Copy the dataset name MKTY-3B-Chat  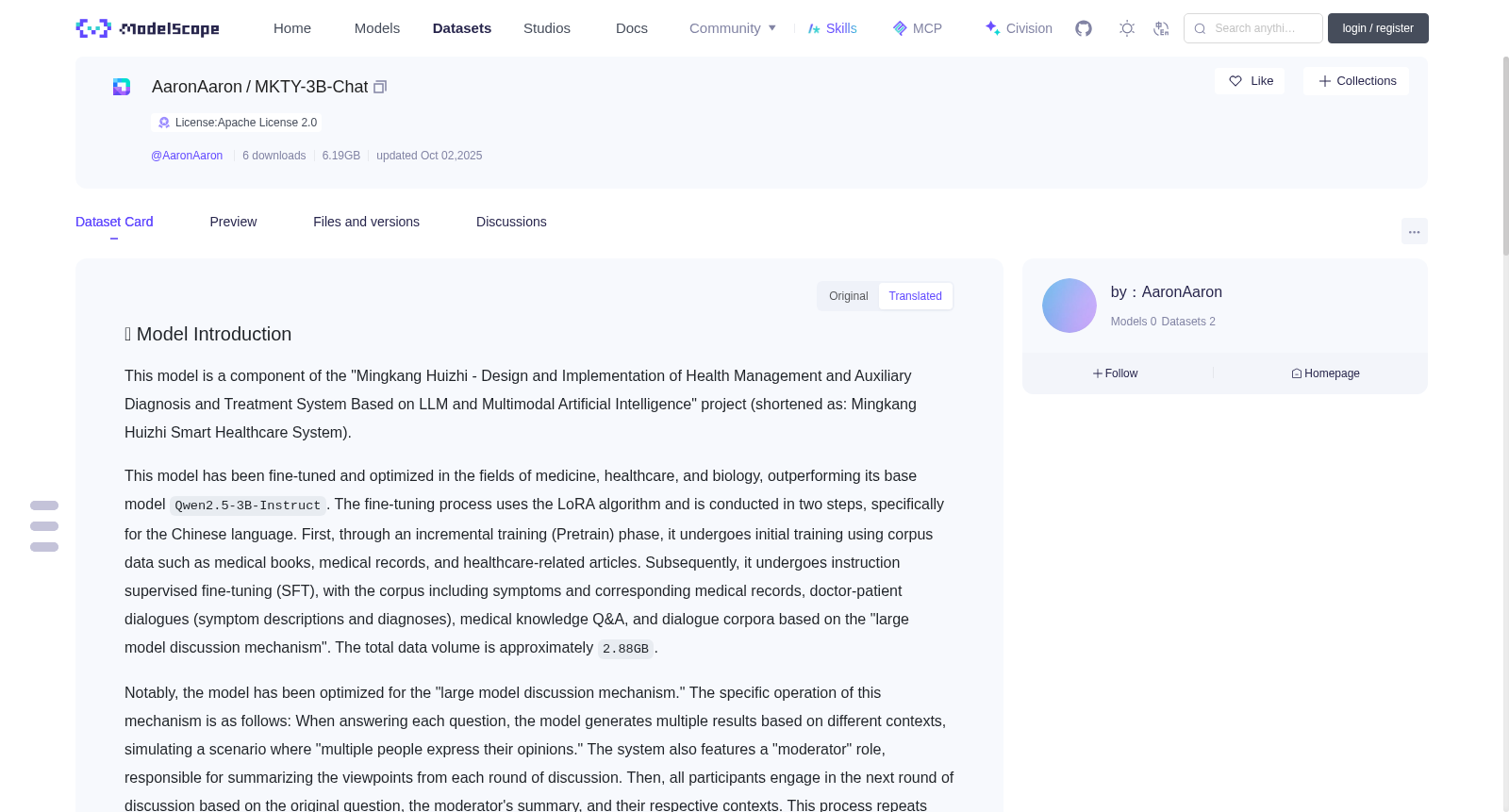pyautogui.click(x=380, y=87)
